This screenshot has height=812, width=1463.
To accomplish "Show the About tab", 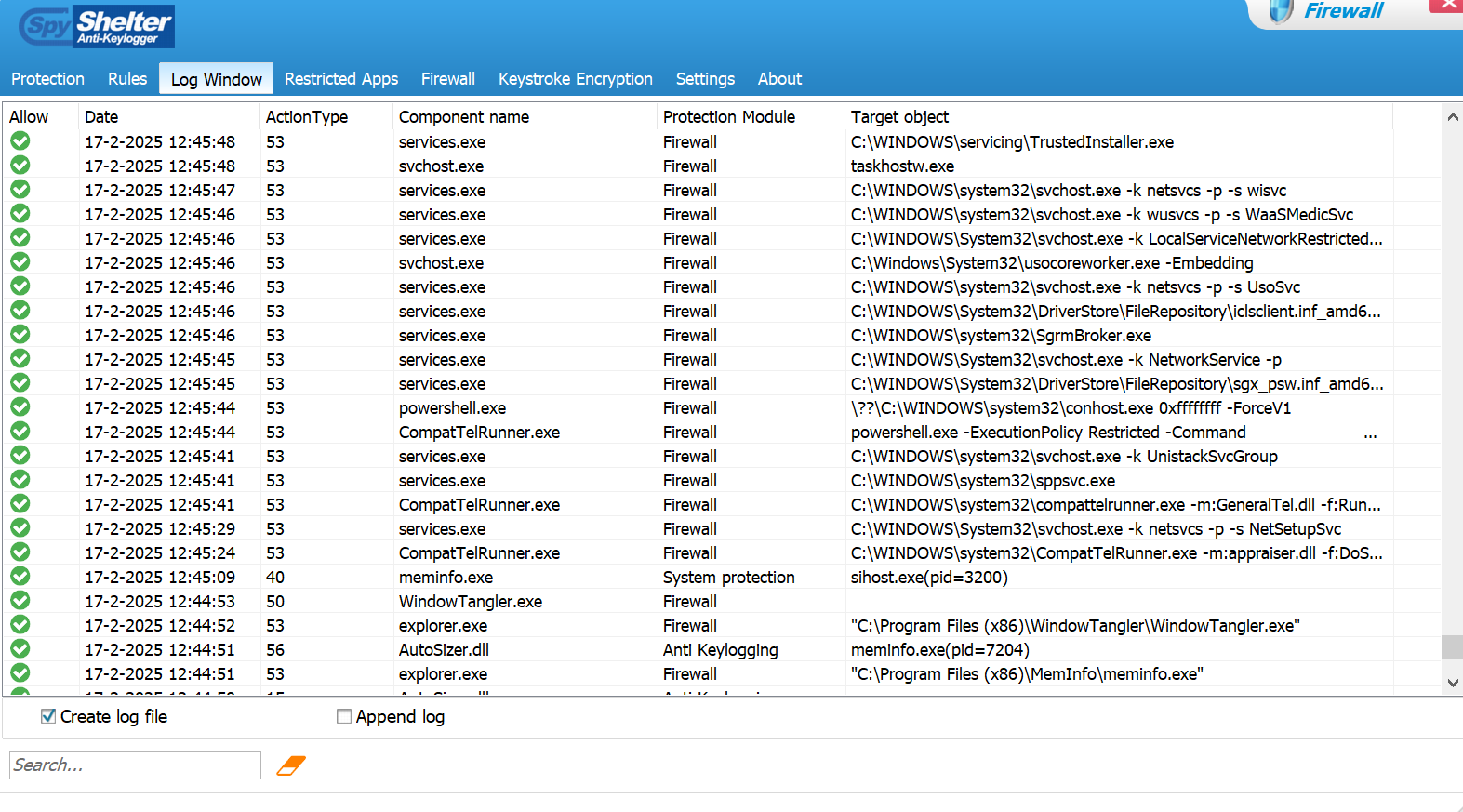I will (x=779, y=79).
